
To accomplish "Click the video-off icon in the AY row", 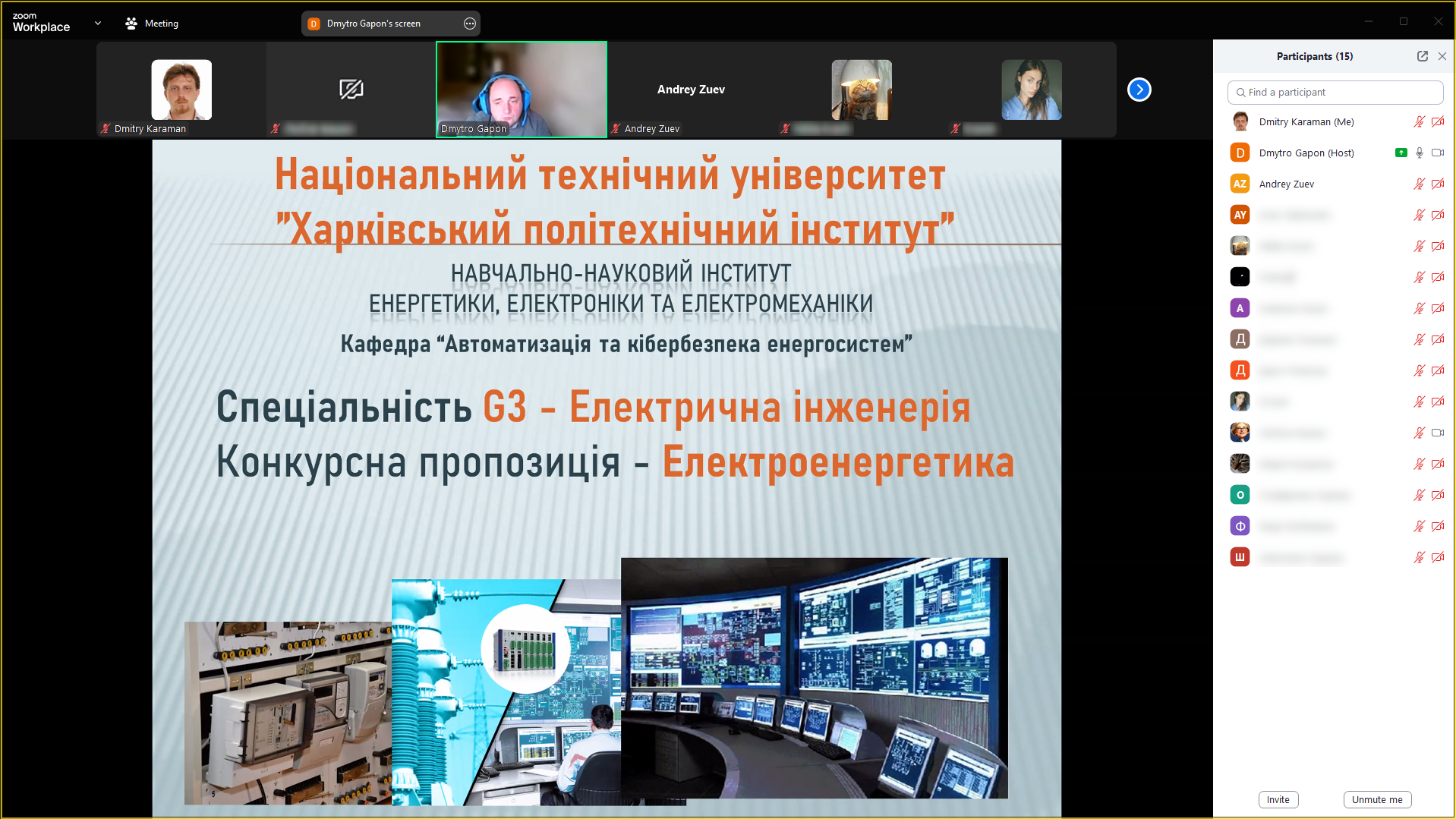I will pos(1438,215).
